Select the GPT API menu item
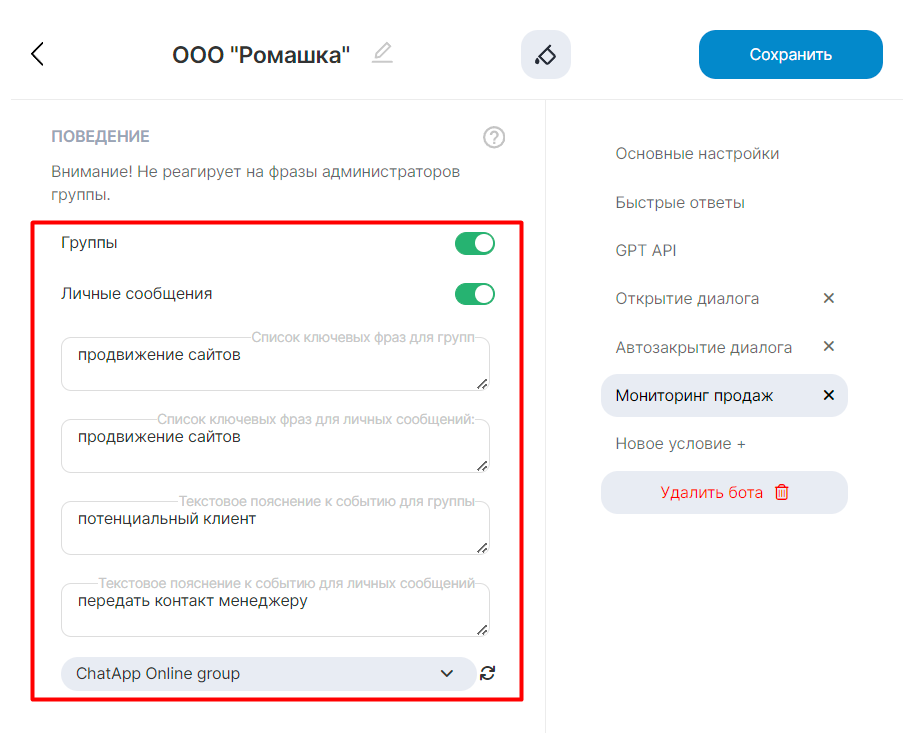Screen dimensions: 922x733 pyautogui.click(x=646, y=251)
